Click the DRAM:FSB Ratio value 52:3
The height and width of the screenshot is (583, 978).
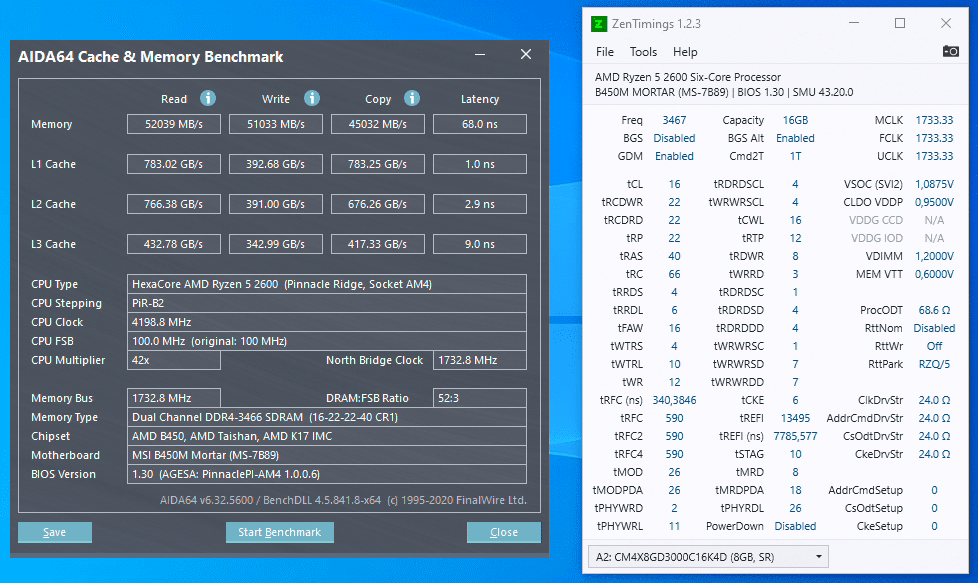pos(480,398)
